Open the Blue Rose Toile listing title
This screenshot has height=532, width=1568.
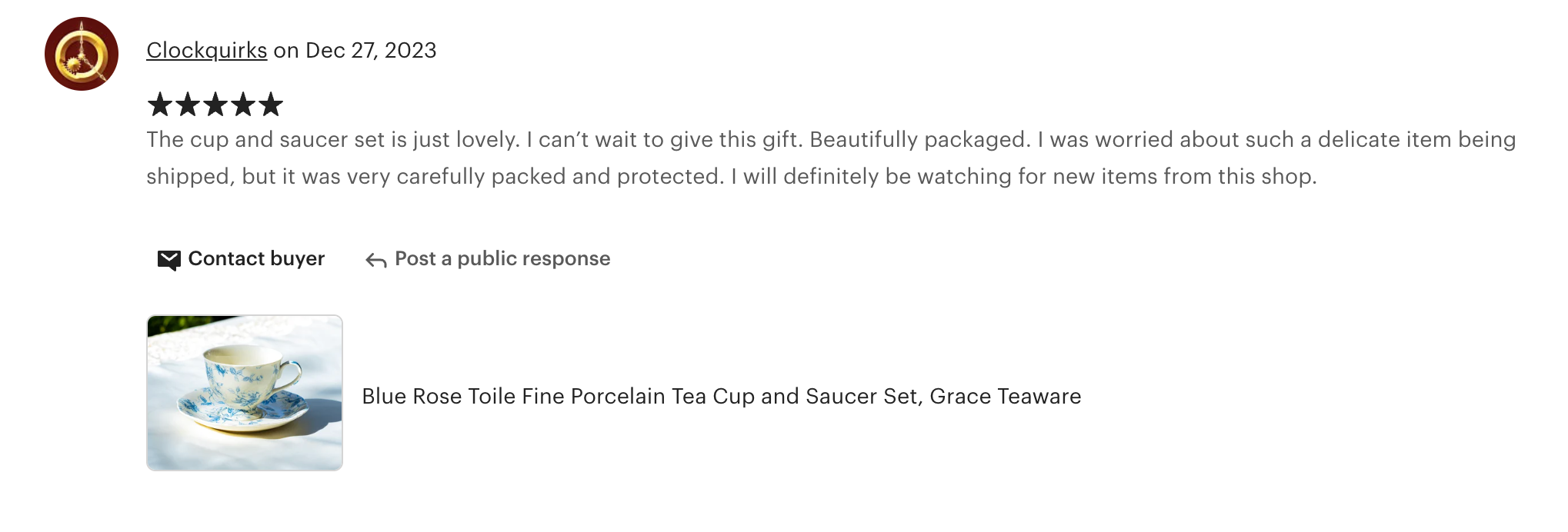pos(721,397)
